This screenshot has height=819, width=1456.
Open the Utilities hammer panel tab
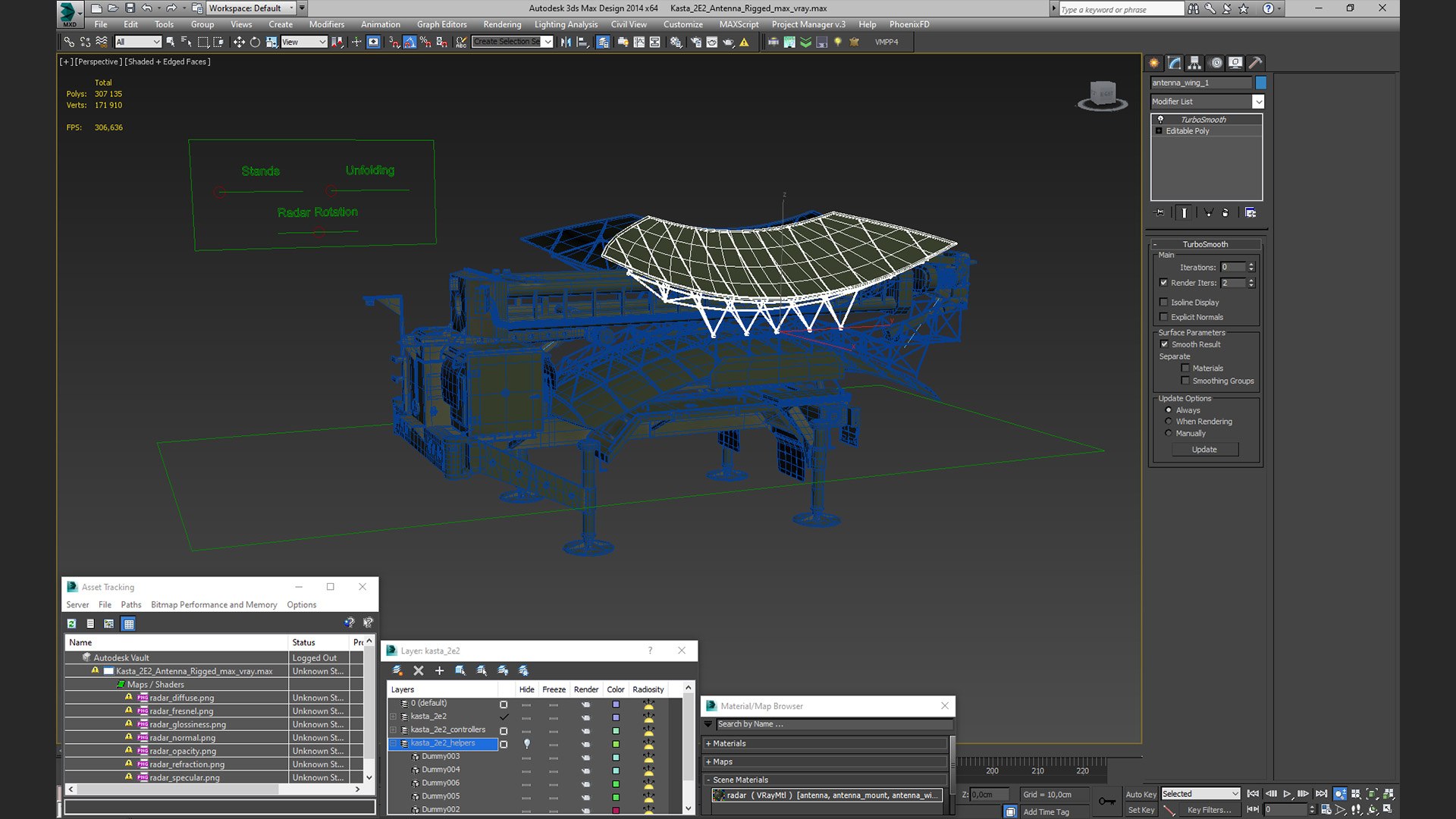(x=1255, y=63)
